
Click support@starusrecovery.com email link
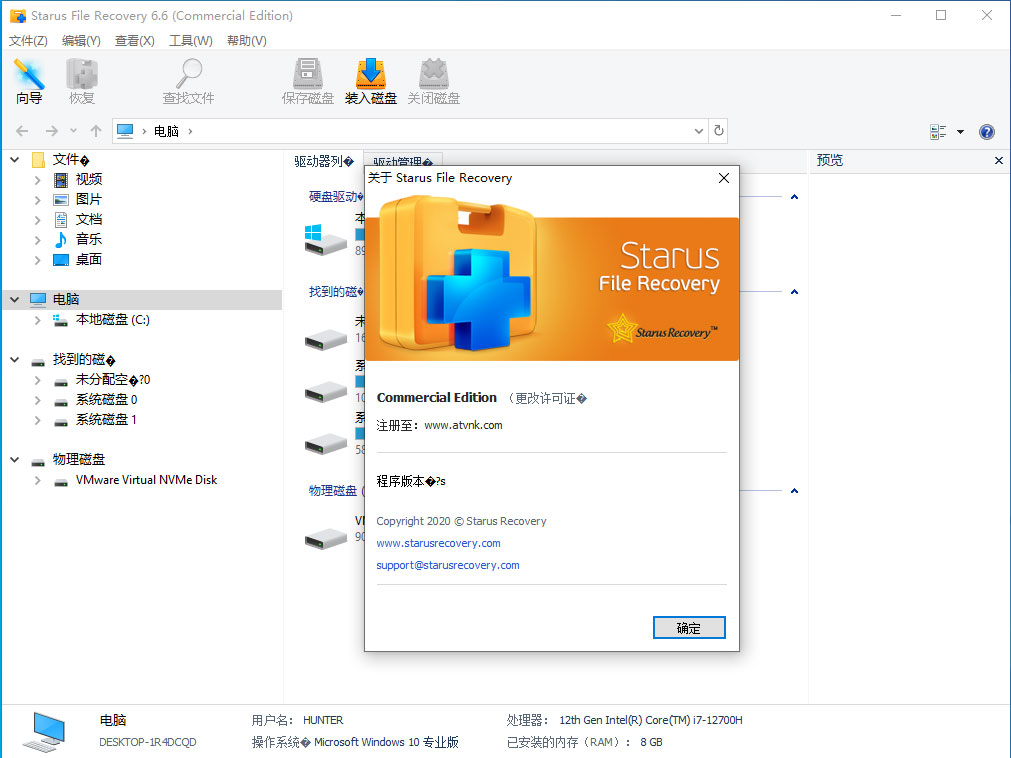(447, 565)
